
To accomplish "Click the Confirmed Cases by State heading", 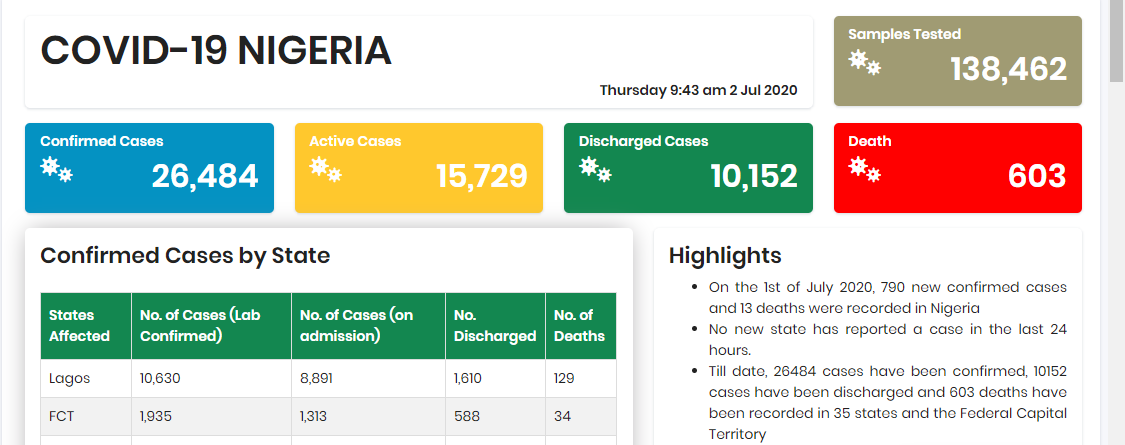I will click(185, 256).
